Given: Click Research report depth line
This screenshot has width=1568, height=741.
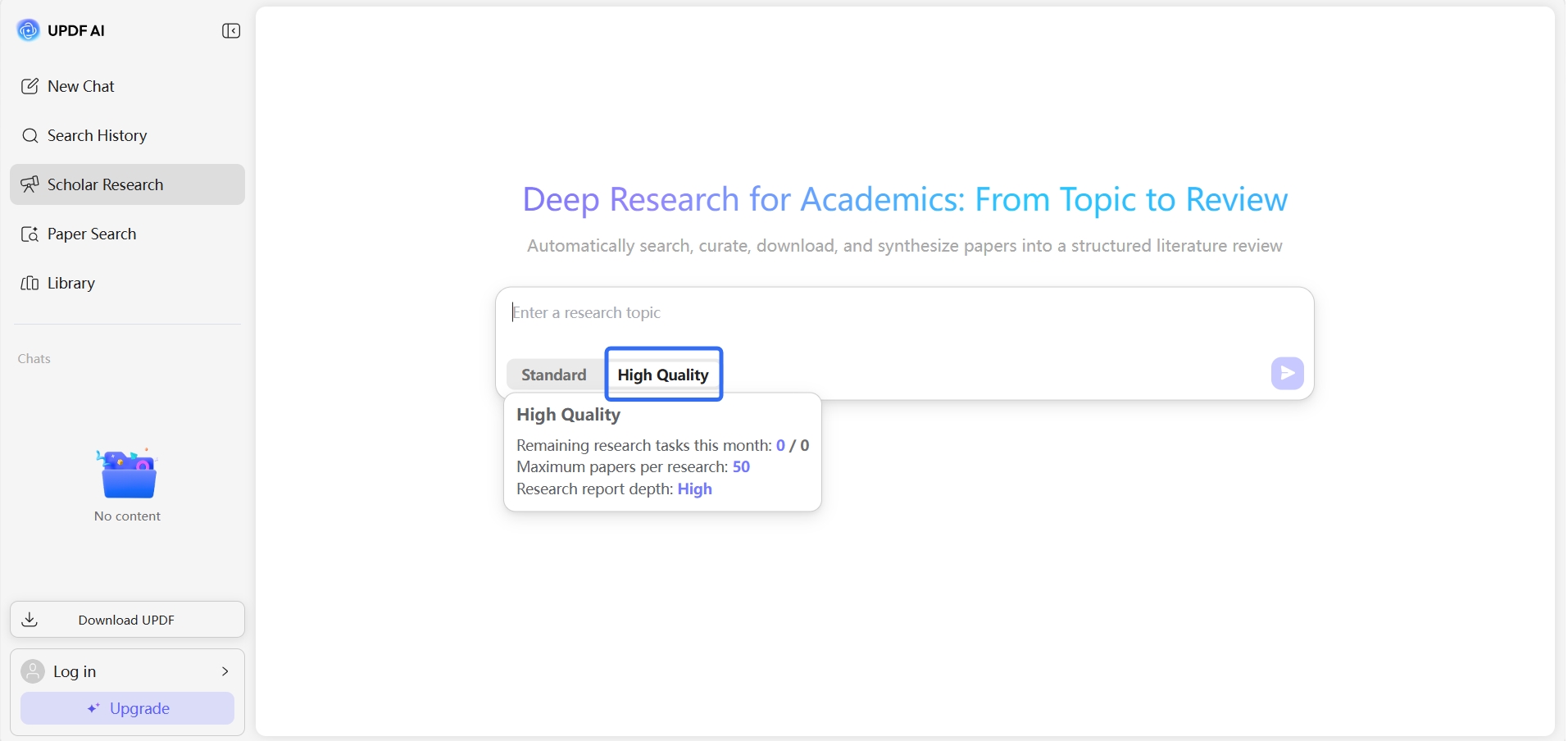Looking at the screenshot, I should [x=614, y=489].
